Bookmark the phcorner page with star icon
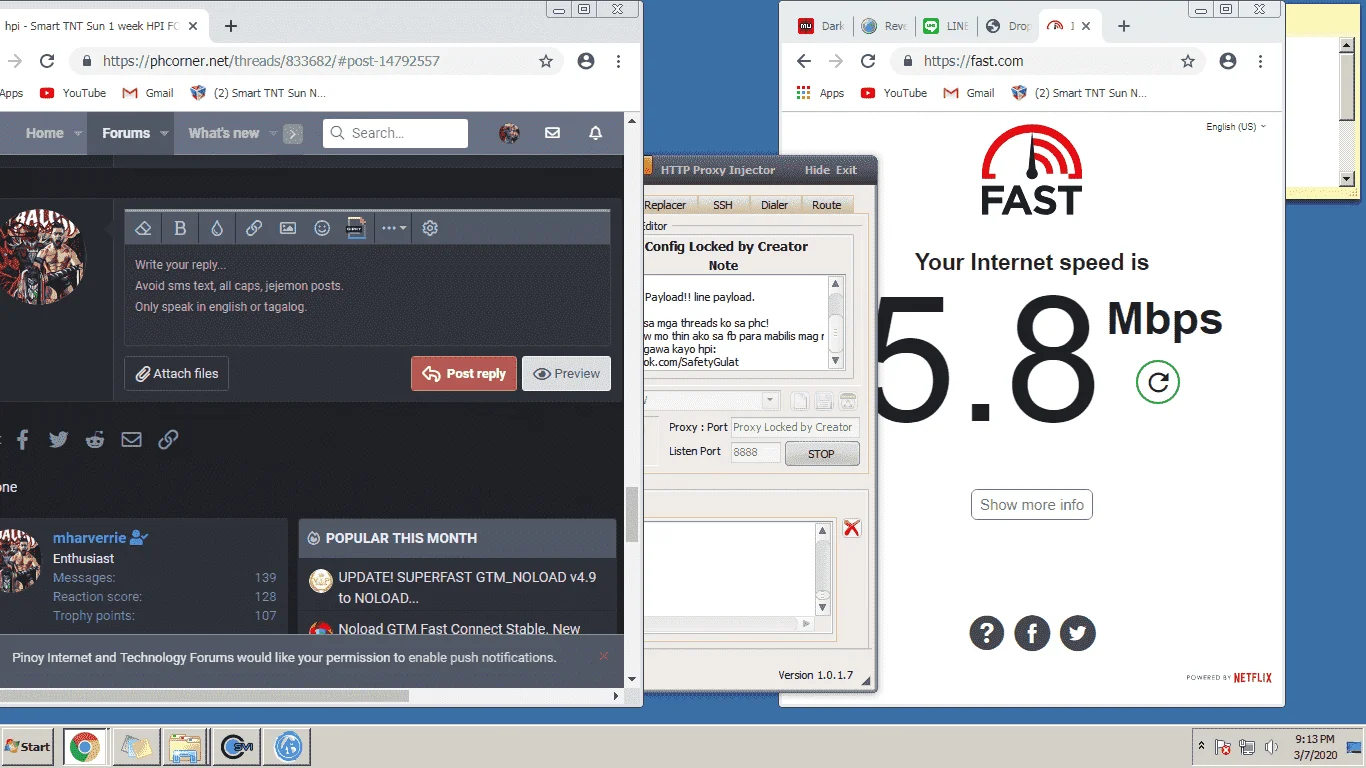 coord(546,61)
